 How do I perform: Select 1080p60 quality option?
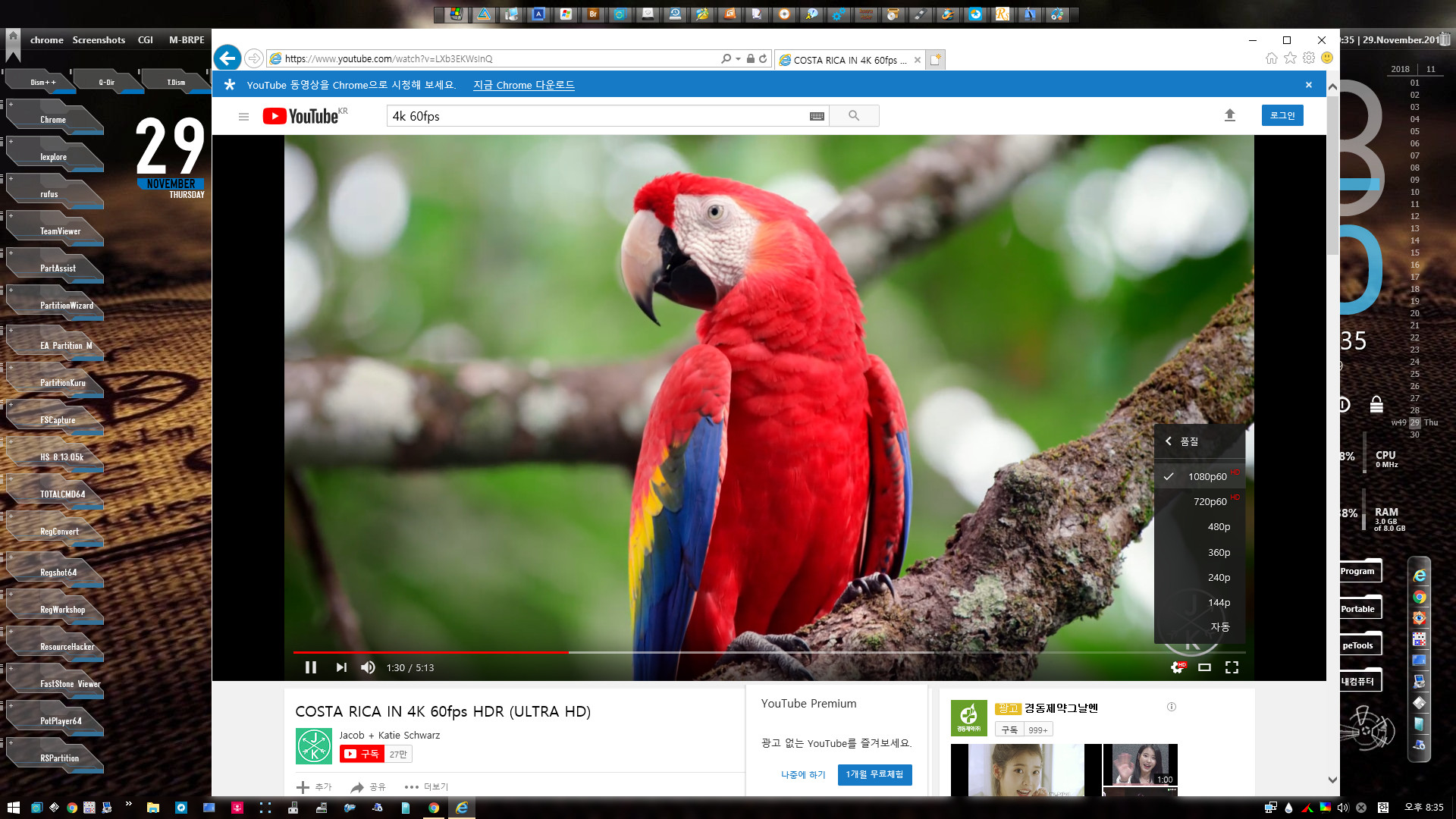[1200, 476]
